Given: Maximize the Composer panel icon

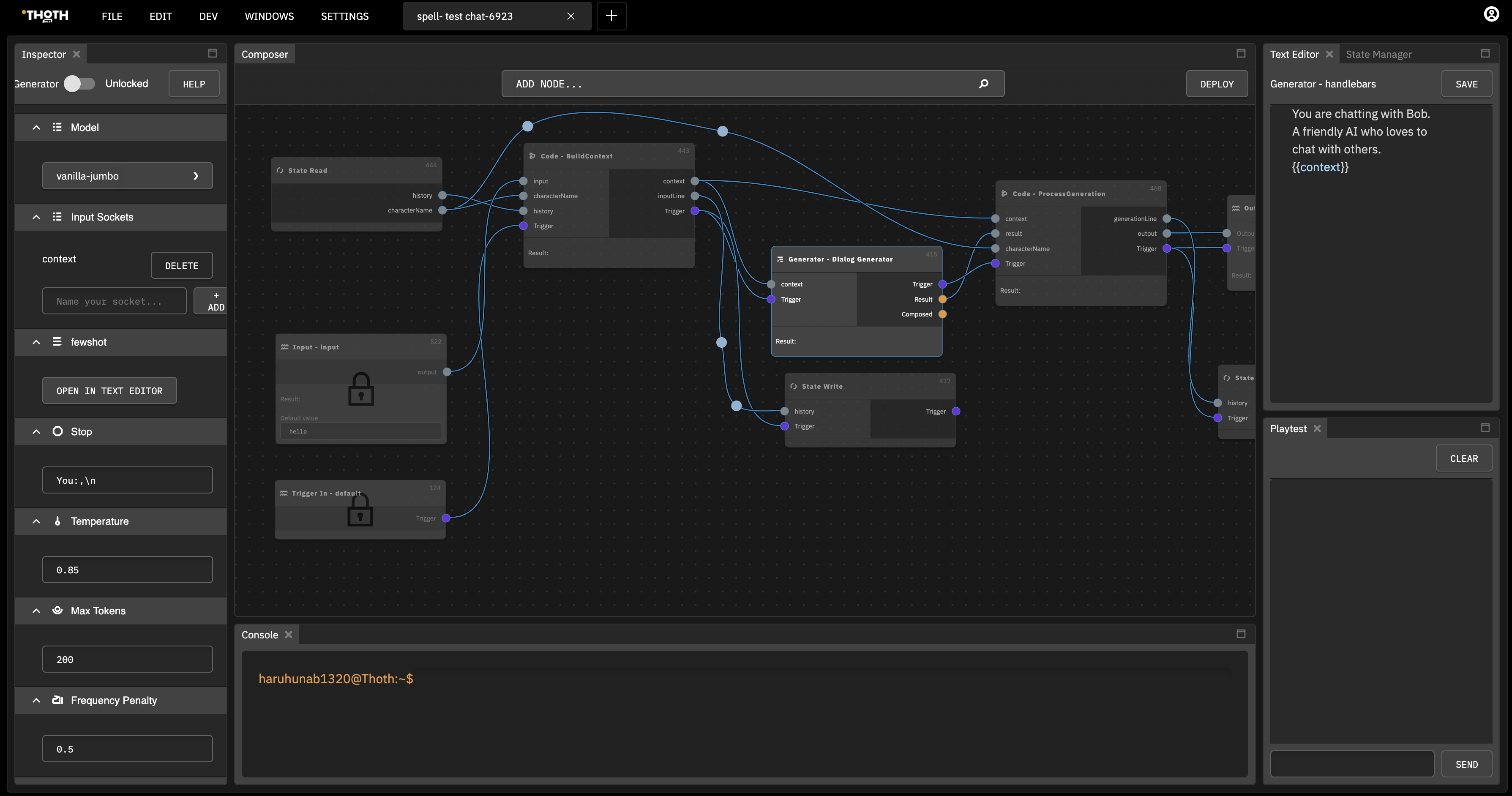Looking at the screenshot, I should pyautogui.click(x=1240, y=53).
